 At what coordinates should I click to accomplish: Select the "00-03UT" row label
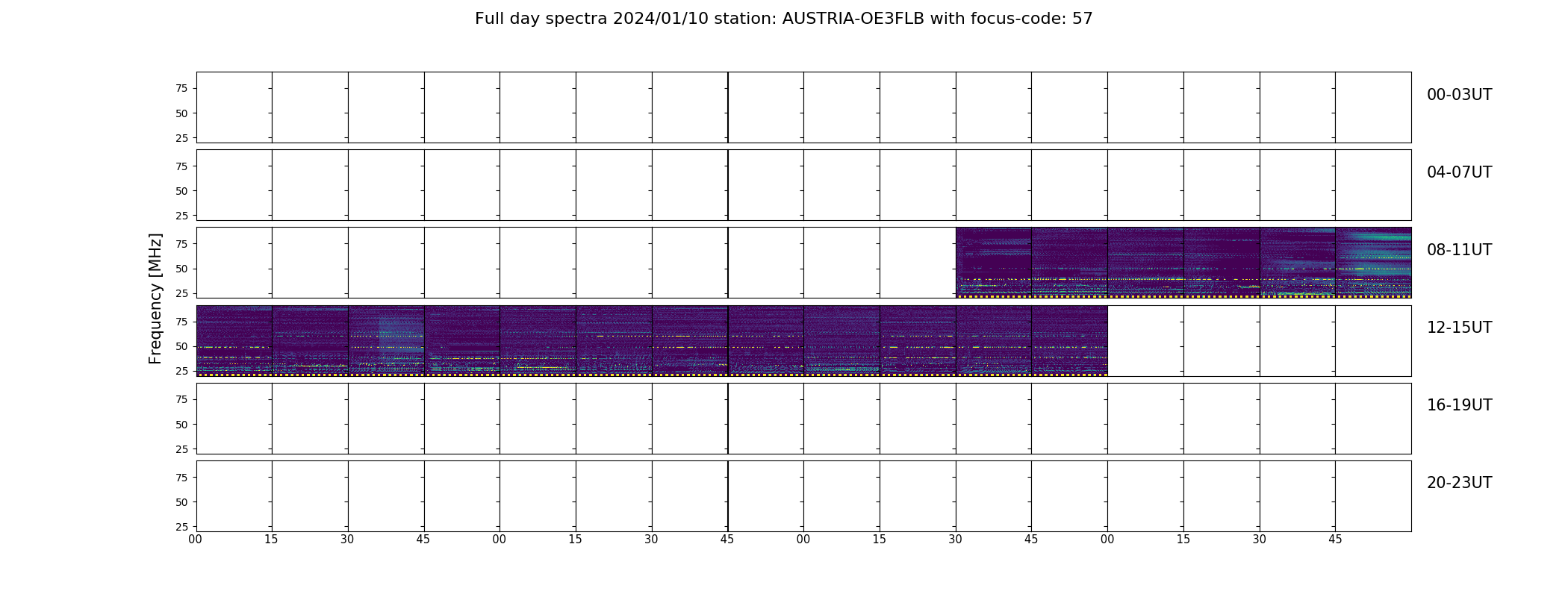point(1459,95)
